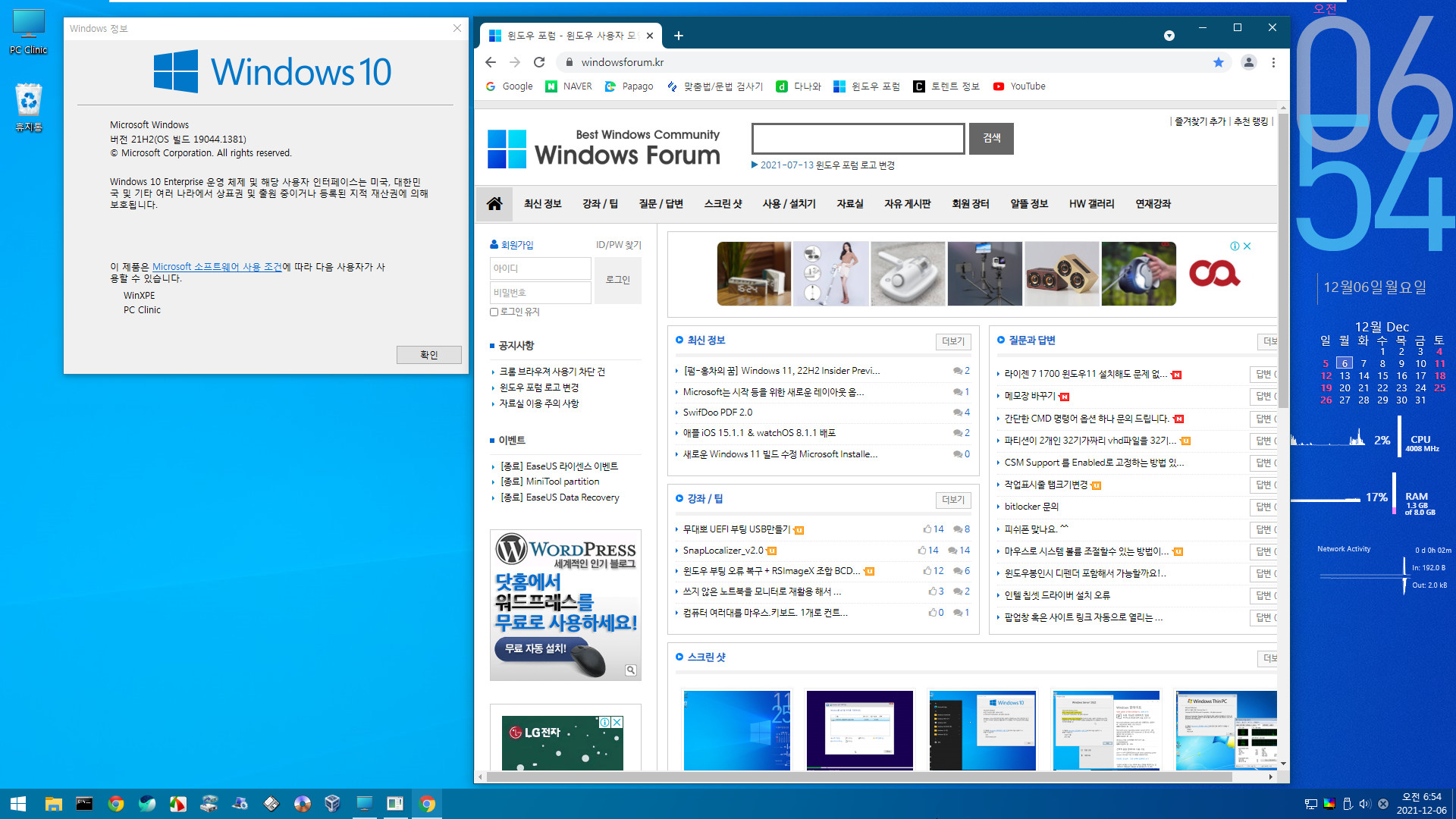Open Chrome tab search dropdown arrow
This screenshot has height=819, width=1456.
1169,36
